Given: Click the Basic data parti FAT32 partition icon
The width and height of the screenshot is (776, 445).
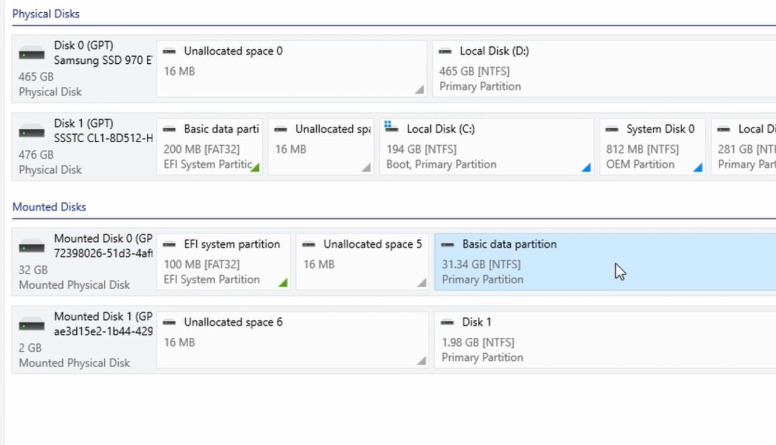Looking at the screenshot, I should (169, 129).
